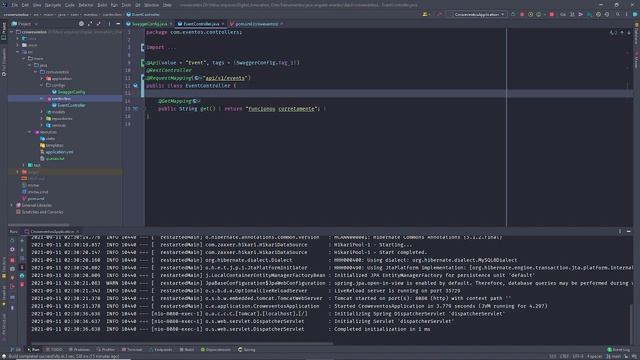This screenshot has height=360, width=640.
Task: Click the class gutter icon beside EventController
Action: [136, 86]
